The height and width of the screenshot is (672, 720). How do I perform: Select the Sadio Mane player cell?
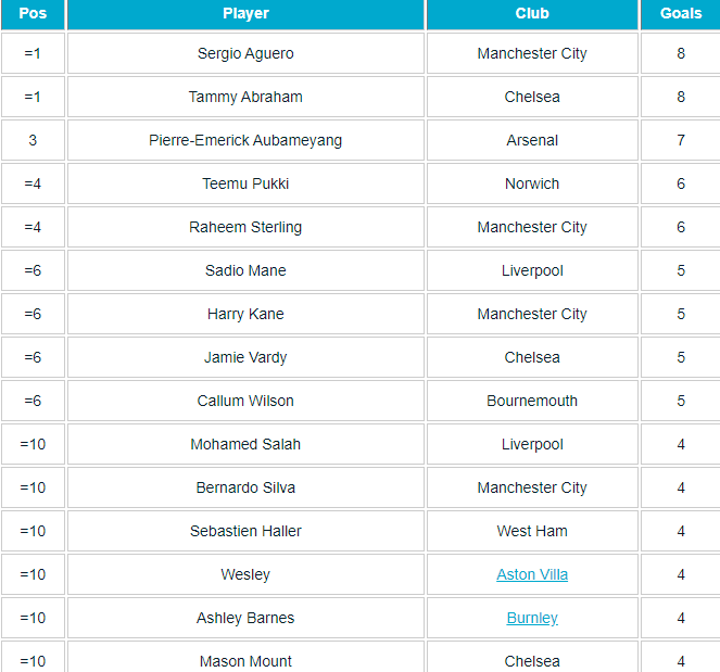click(246, 271)
